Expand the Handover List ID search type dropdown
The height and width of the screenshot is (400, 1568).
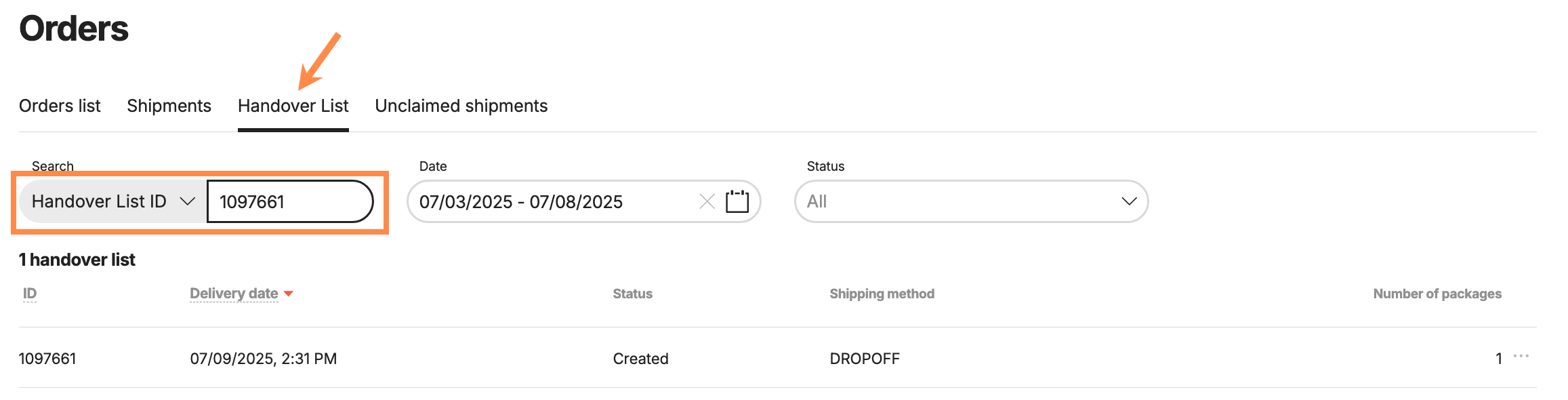(113, 201)
